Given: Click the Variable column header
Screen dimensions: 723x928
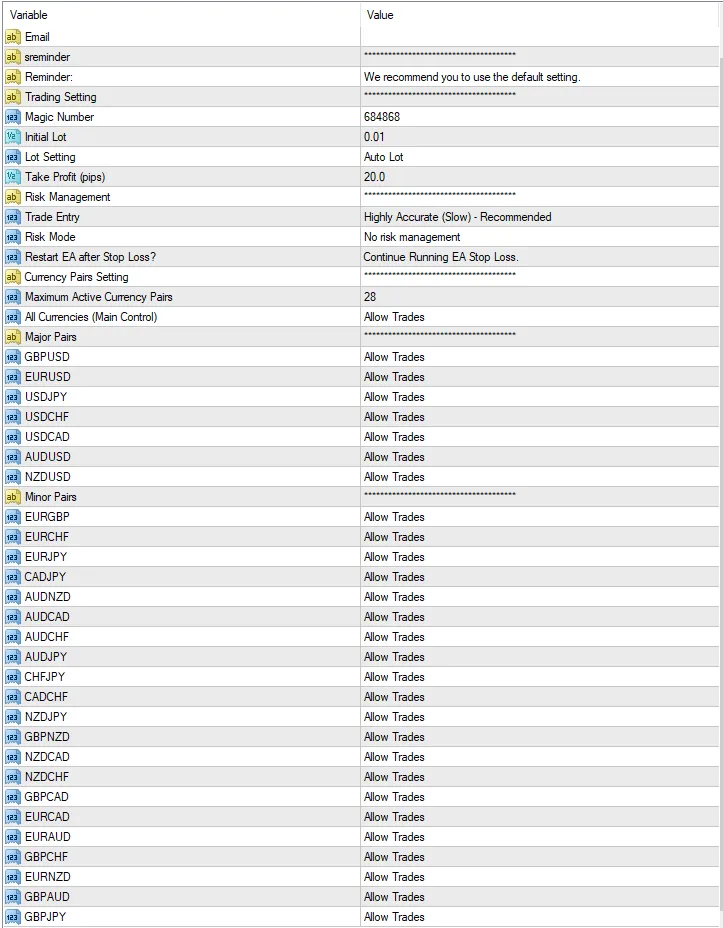Looking at the screenshot, I should [x=28, y=15].
